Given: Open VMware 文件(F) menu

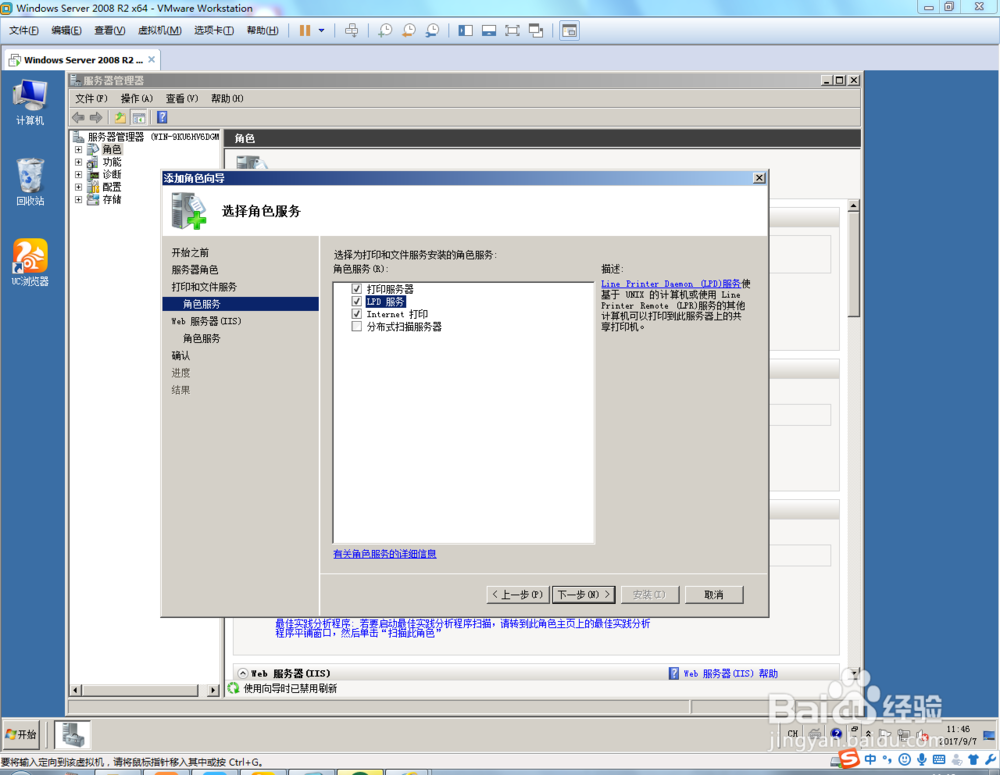Looking at the screenshot, I should (x=24, y=31).
